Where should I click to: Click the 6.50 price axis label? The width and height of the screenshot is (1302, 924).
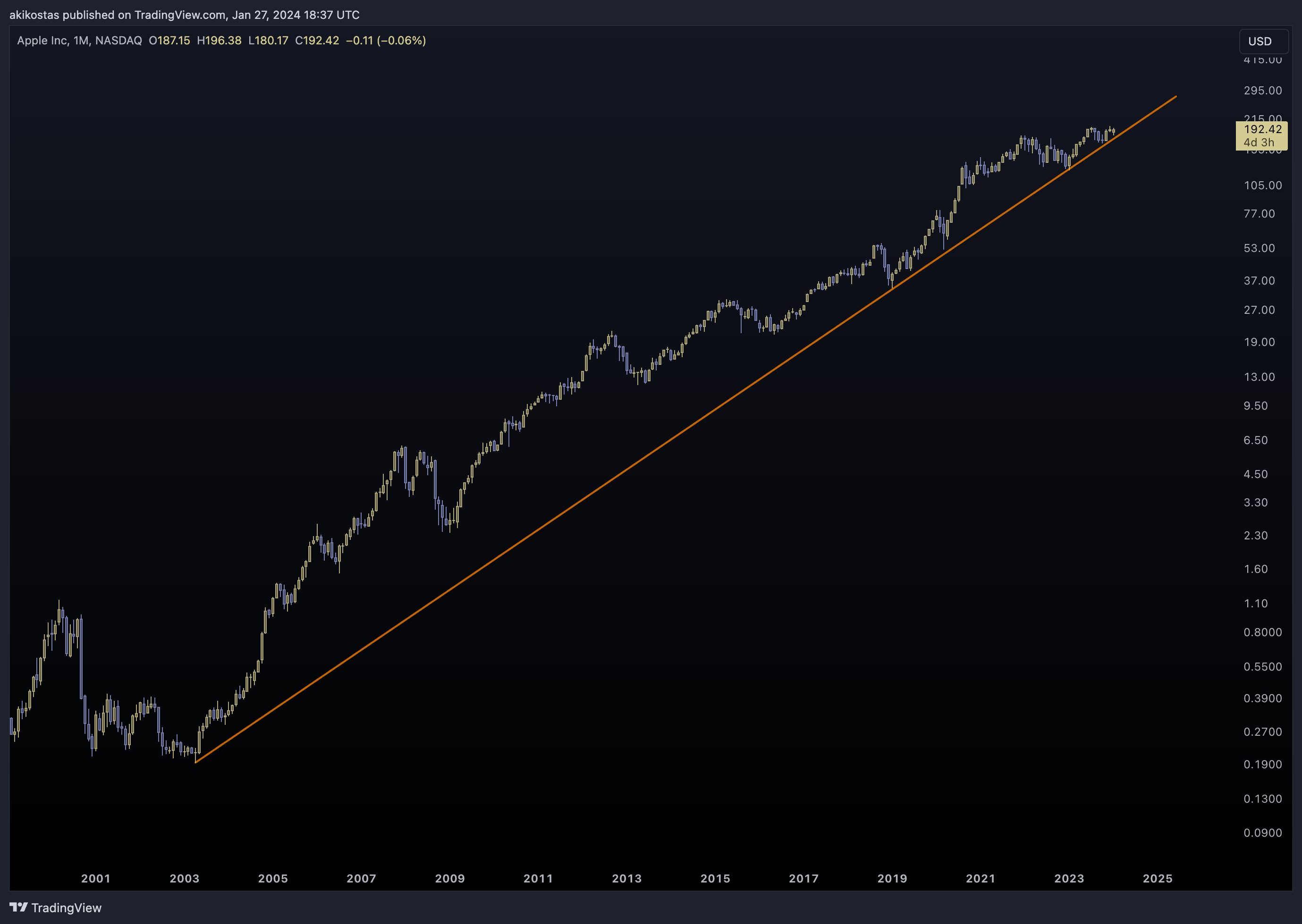click(1256, 440)
